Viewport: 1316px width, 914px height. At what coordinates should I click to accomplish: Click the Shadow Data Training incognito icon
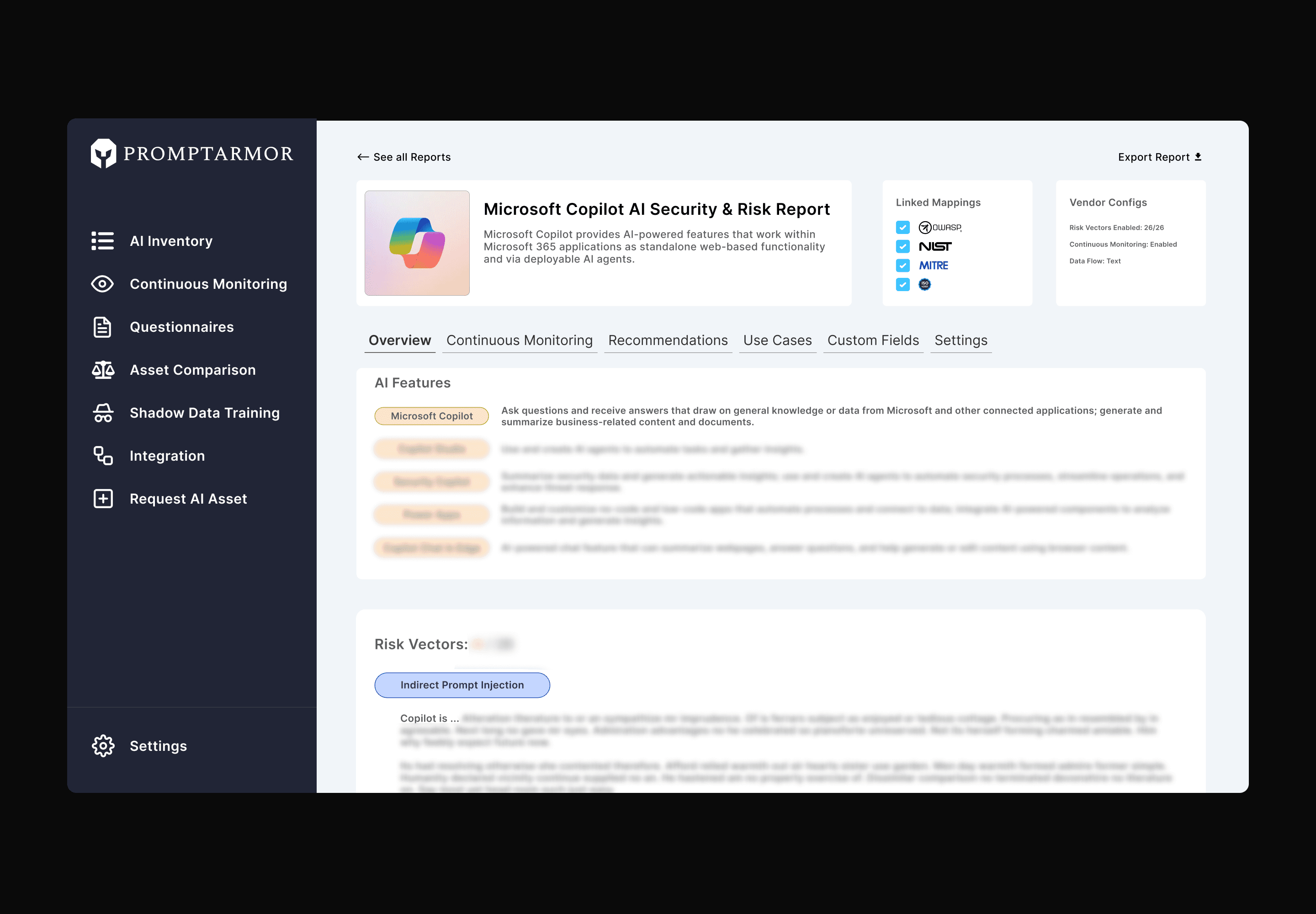pos(103,413)
